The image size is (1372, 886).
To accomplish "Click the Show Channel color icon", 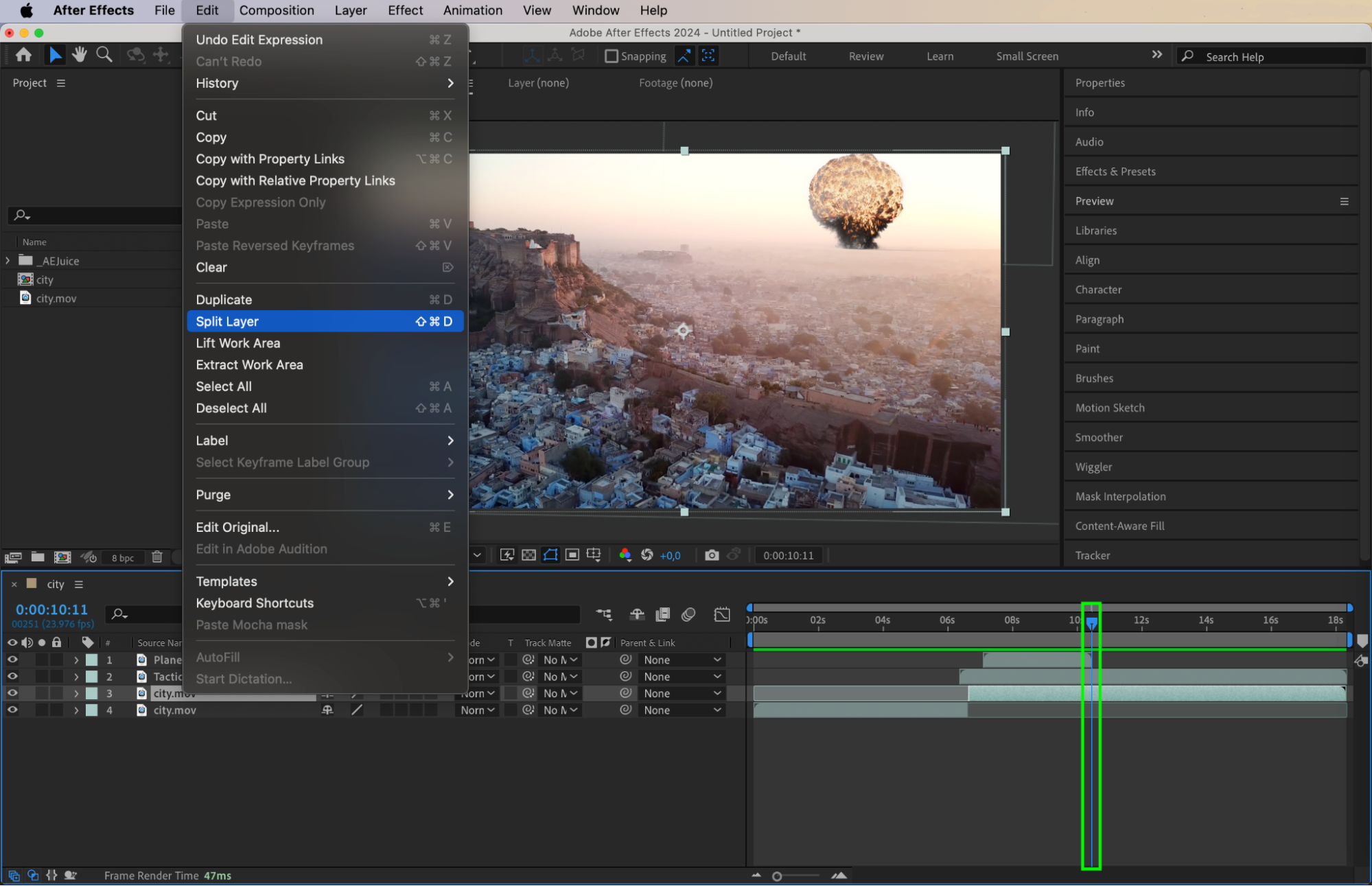I will click(x=625, y=555).
